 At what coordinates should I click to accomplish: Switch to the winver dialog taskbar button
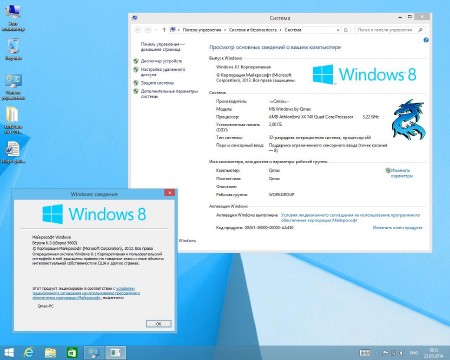point(115,353)
